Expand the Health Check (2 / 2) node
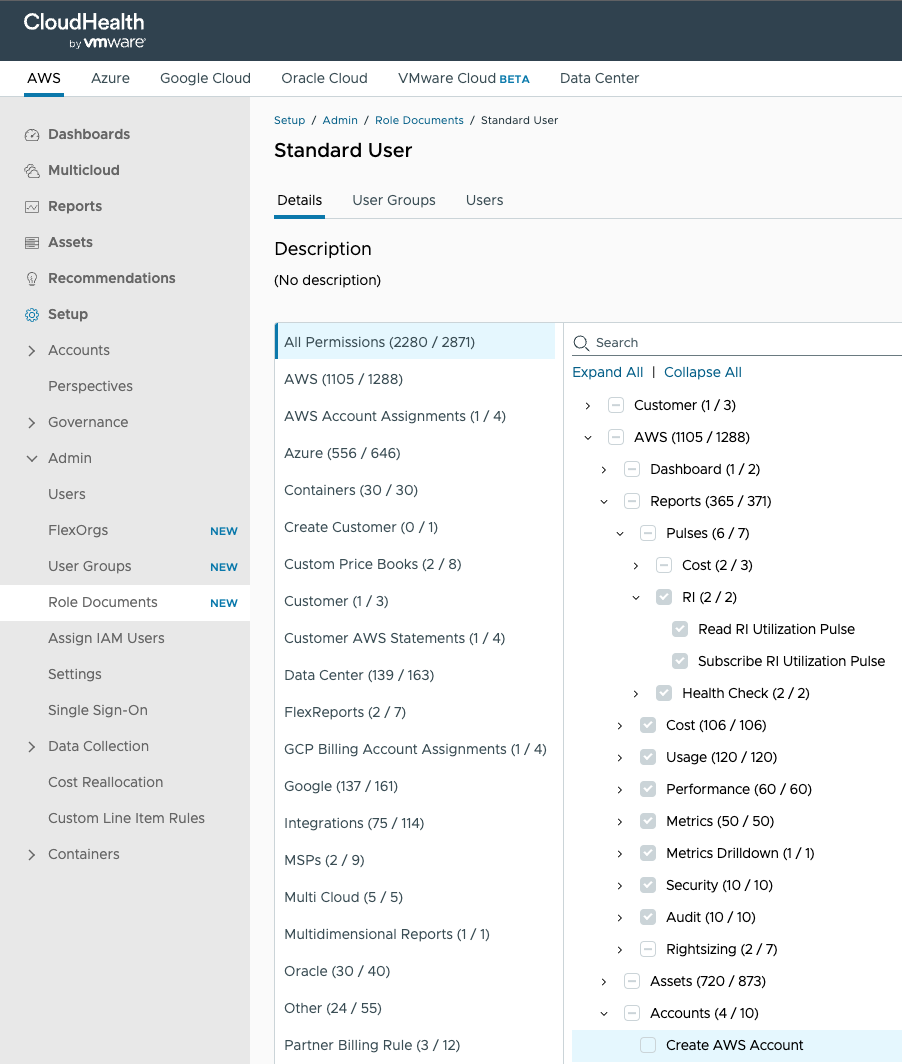The width and height of the screenshot is (902, 1064). pyautogui.click(x=636, y=693)
